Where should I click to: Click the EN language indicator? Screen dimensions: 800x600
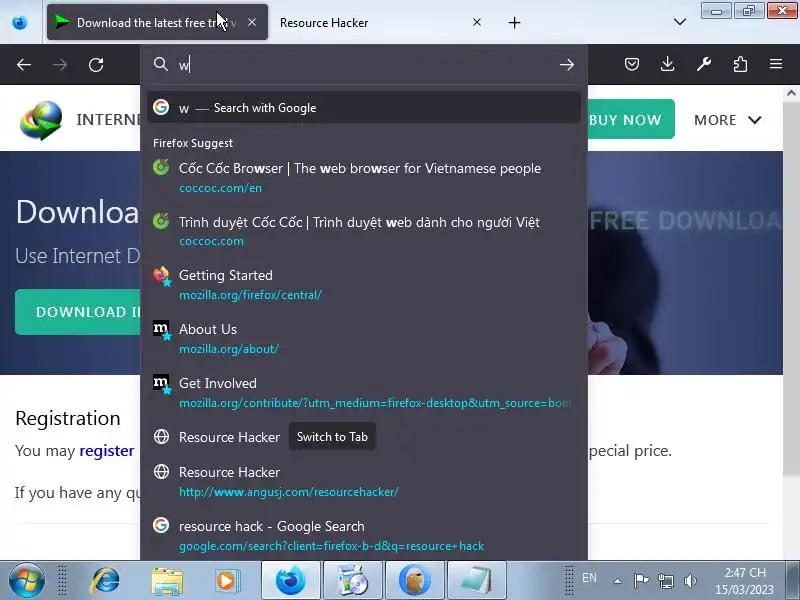click(x=589, y=578)
